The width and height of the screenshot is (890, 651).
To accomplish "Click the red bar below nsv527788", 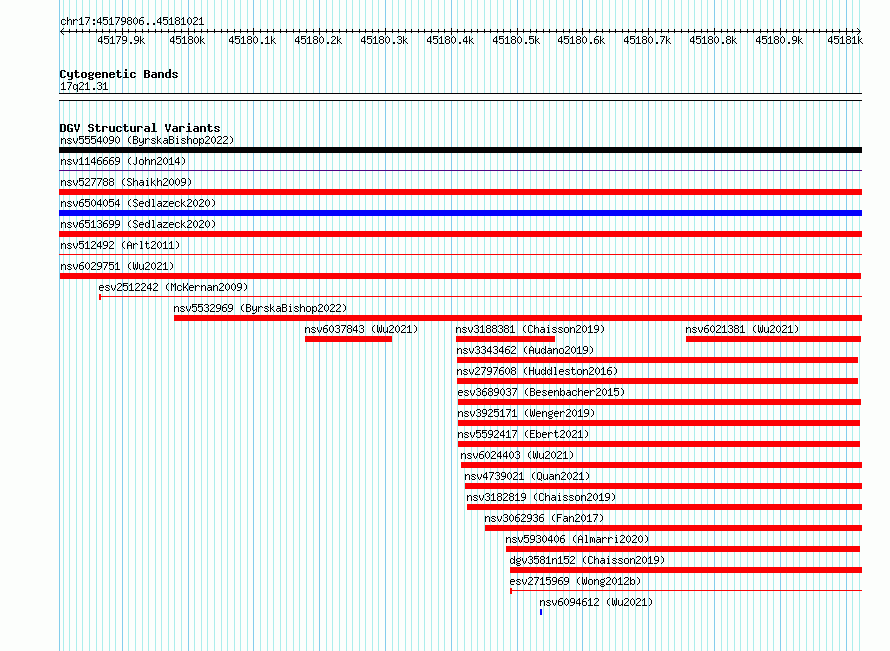I will [x=460, y=192].
